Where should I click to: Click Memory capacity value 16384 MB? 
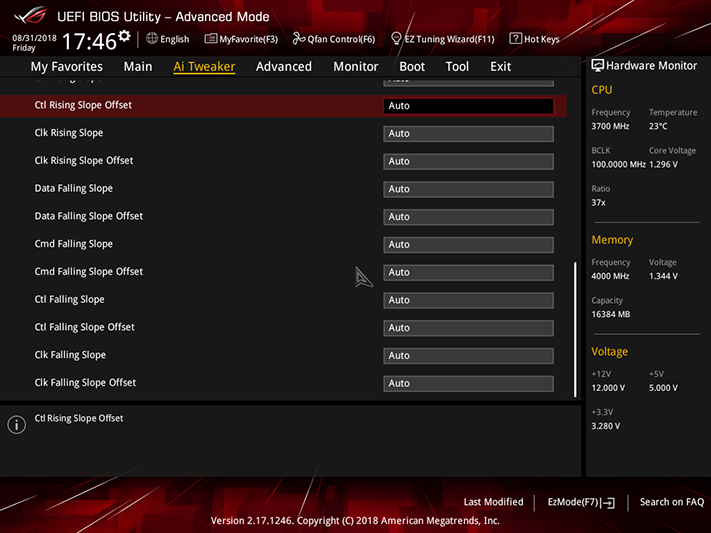(610, 314)
